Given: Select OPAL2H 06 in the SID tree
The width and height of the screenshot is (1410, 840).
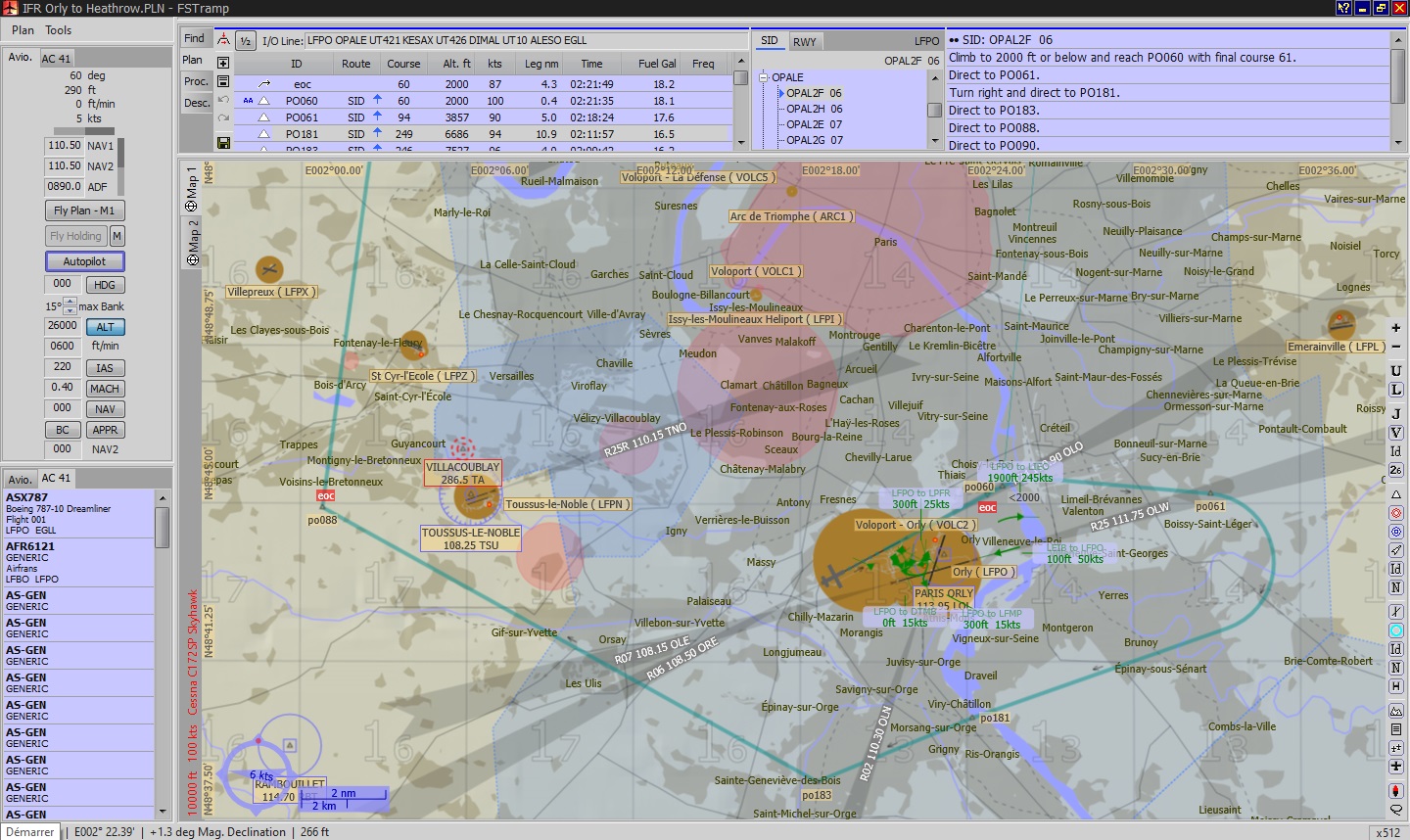Looking at the screenshot, I should pyautogui.click(x=814, y=109).
